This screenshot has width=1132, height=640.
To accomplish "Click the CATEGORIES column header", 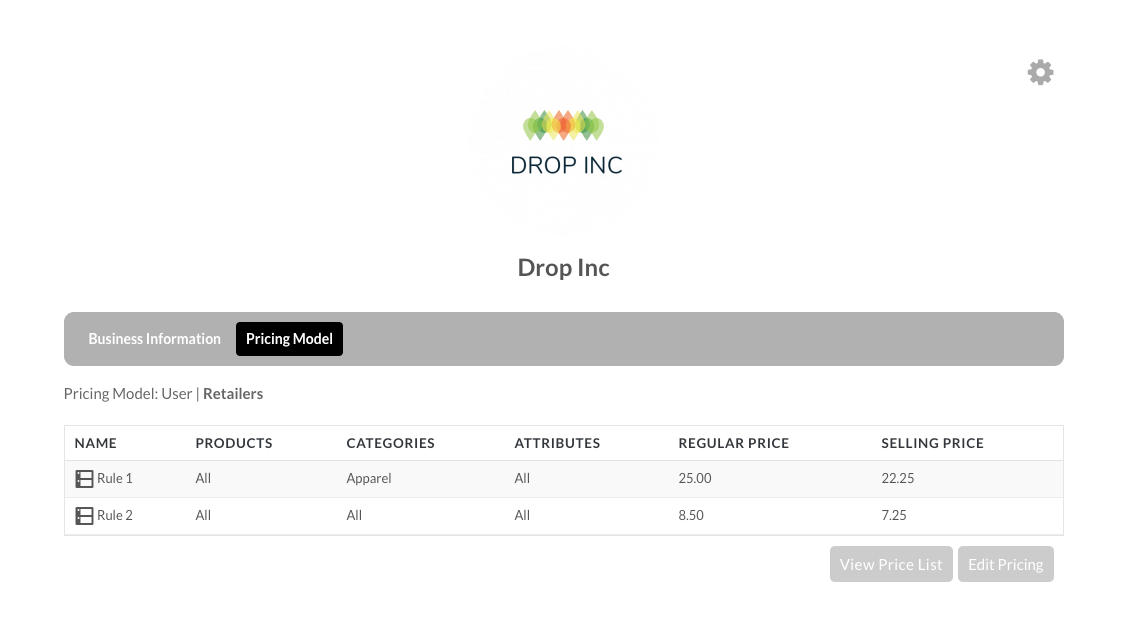I will click(391, 443).
